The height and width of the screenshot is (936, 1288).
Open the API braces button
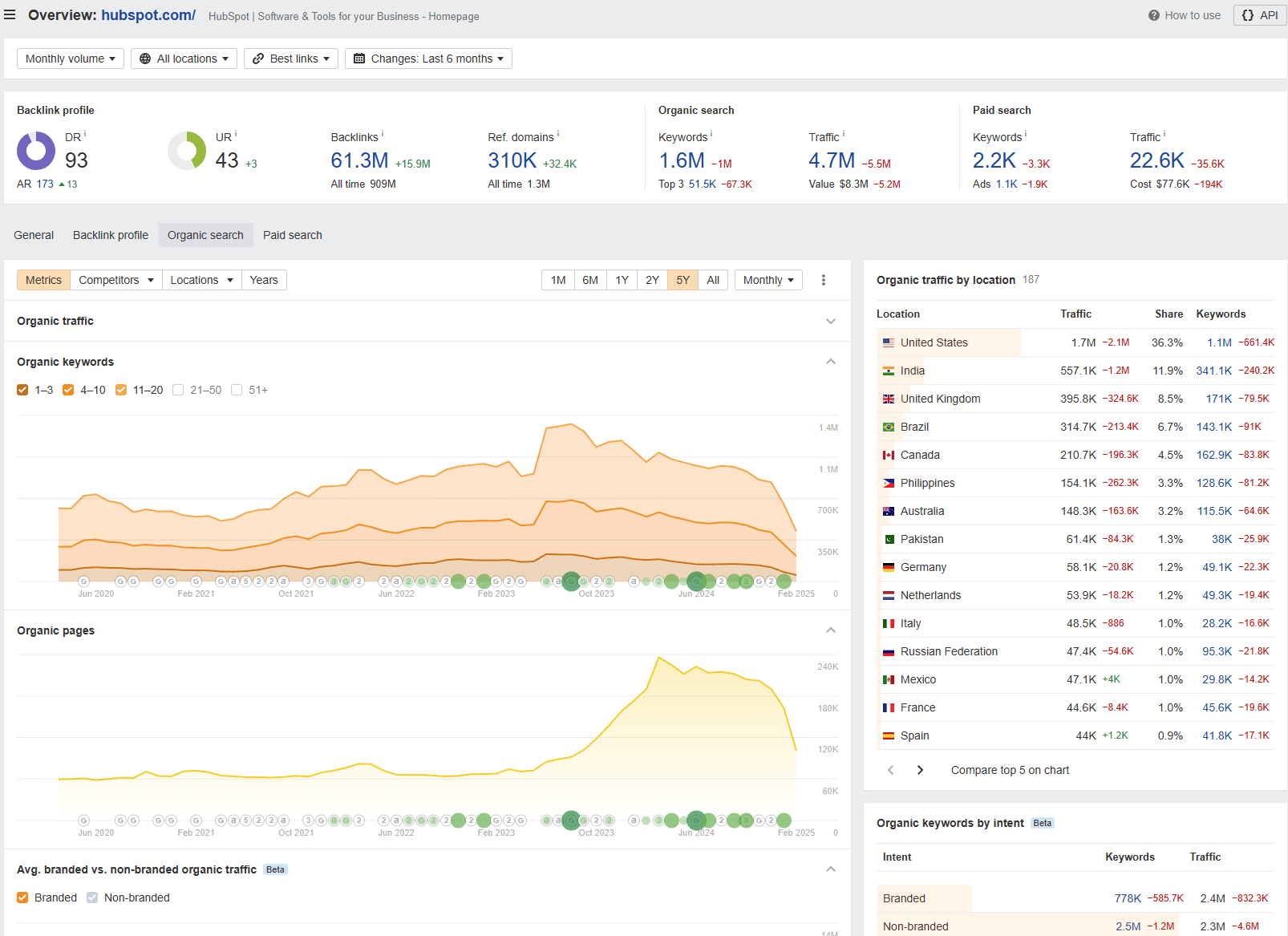coord(1260,15)
